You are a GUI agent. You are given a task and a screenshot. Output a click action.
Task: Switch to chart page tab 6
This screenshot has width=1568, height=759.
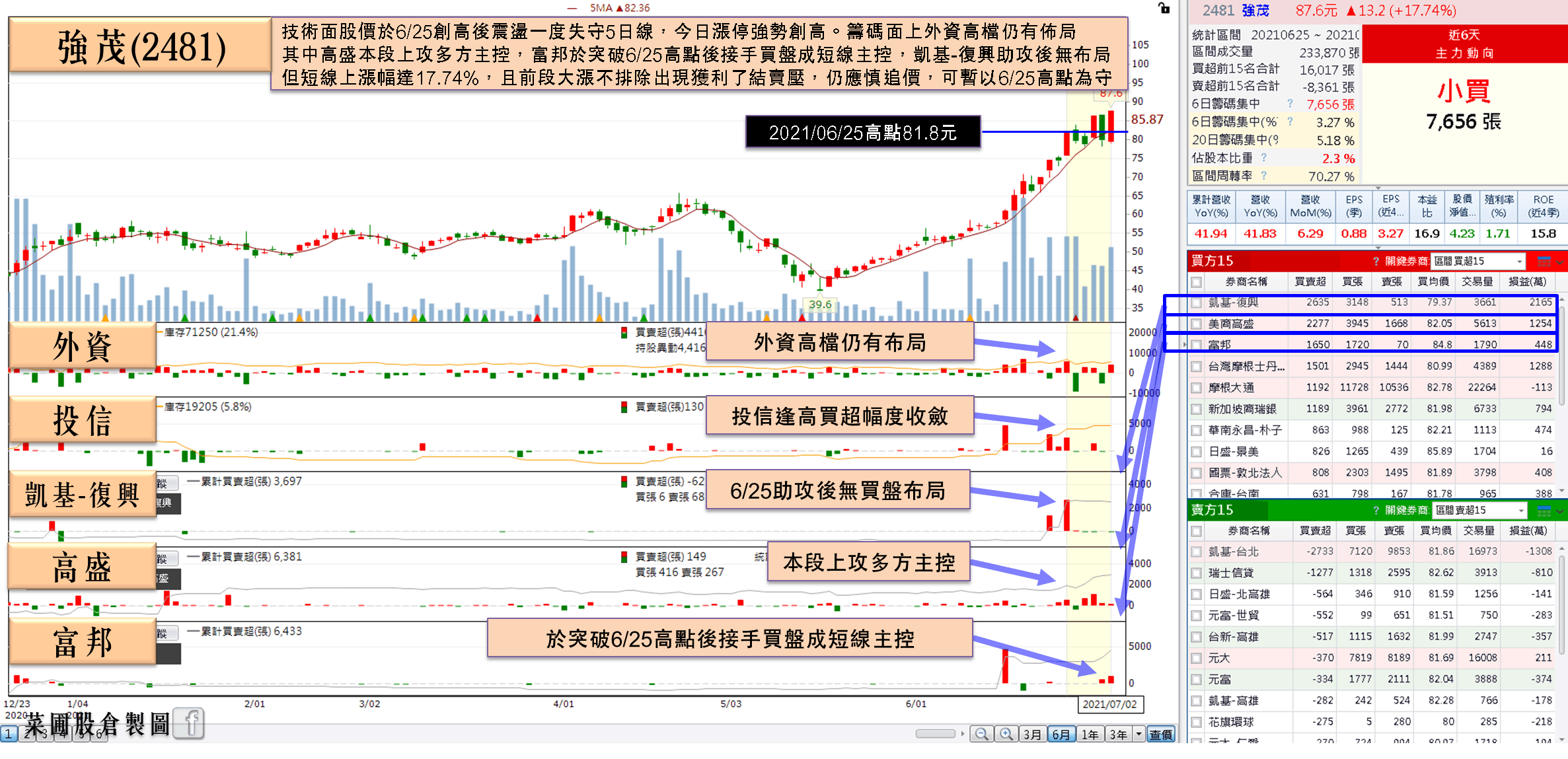point(99,734)
